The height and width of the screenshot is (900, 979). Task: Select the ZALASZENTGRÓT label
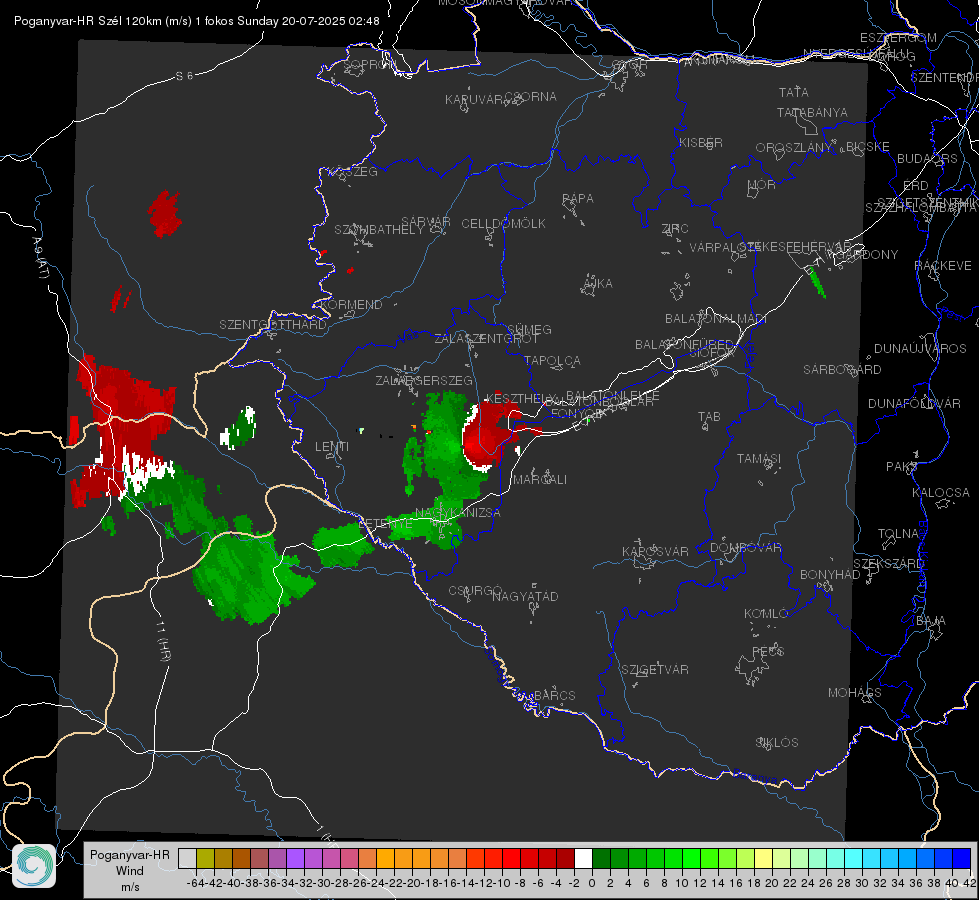click(x=486, y=339)
